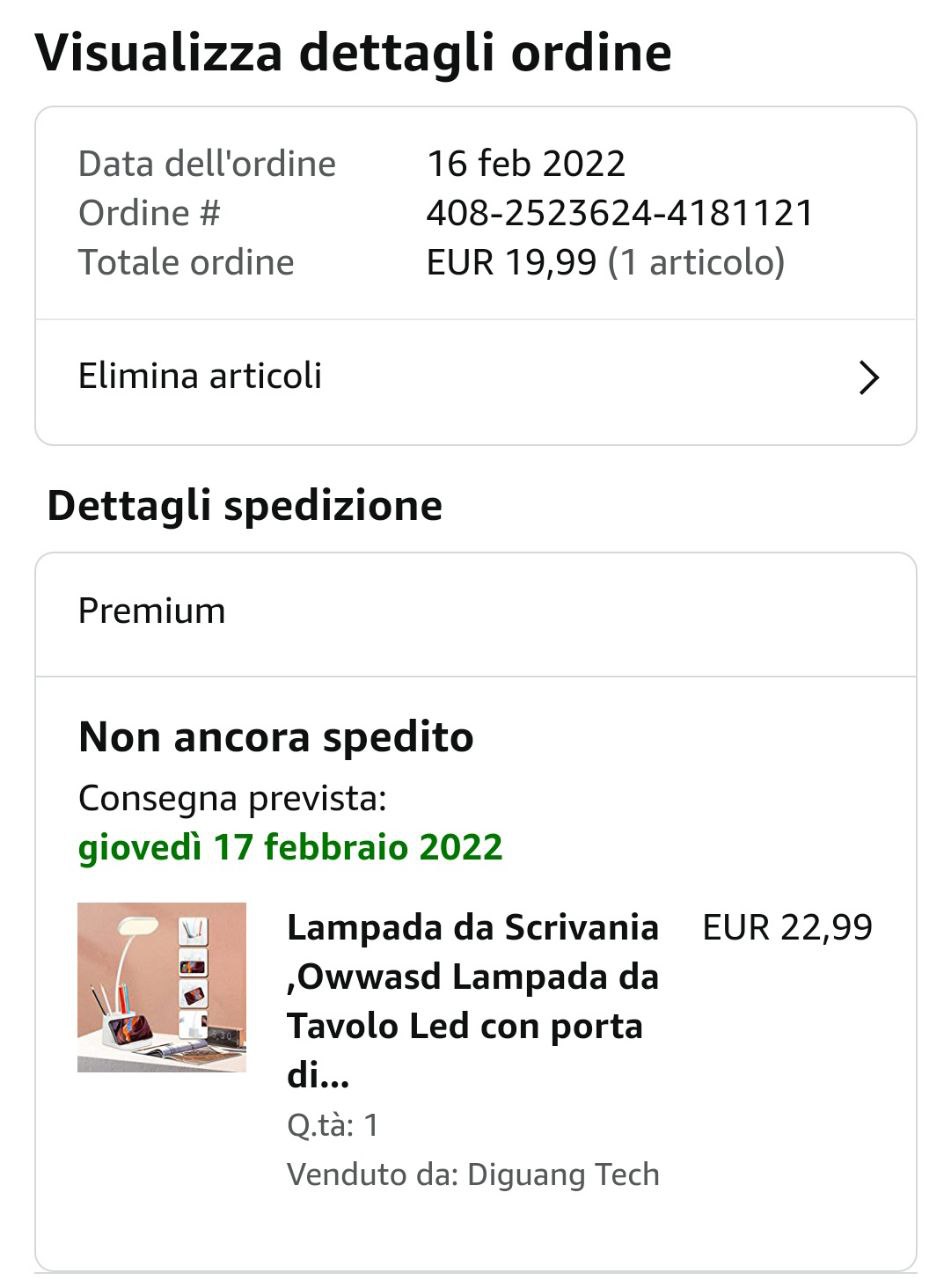The image size is (950, 1280).
Task: Click the Ordine # label
Action: [x=149, y=213]
